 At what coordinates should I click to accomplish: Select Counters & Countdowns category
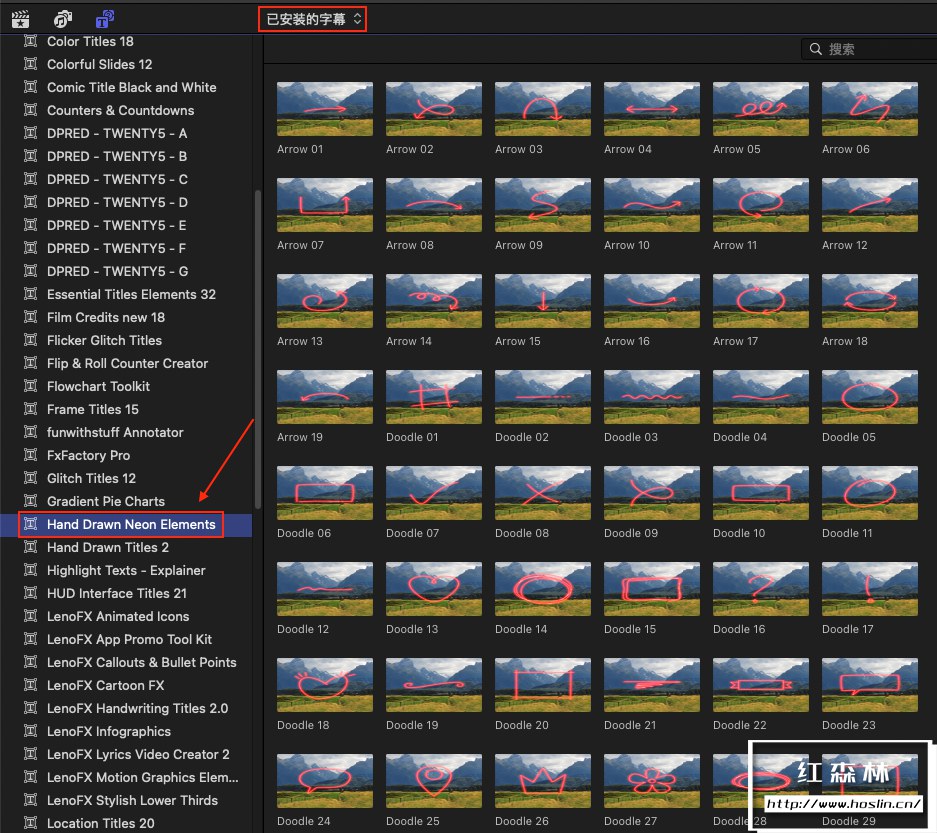tap(120, 110)
